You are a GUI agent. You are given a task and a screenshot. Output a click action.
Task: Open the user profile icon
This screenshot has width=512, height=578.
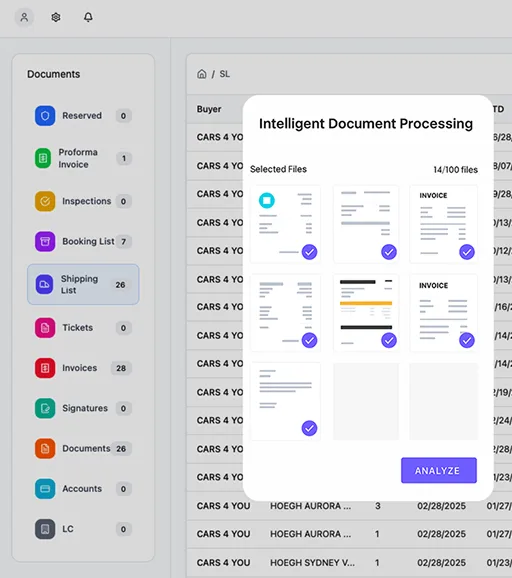coord(24,17)
